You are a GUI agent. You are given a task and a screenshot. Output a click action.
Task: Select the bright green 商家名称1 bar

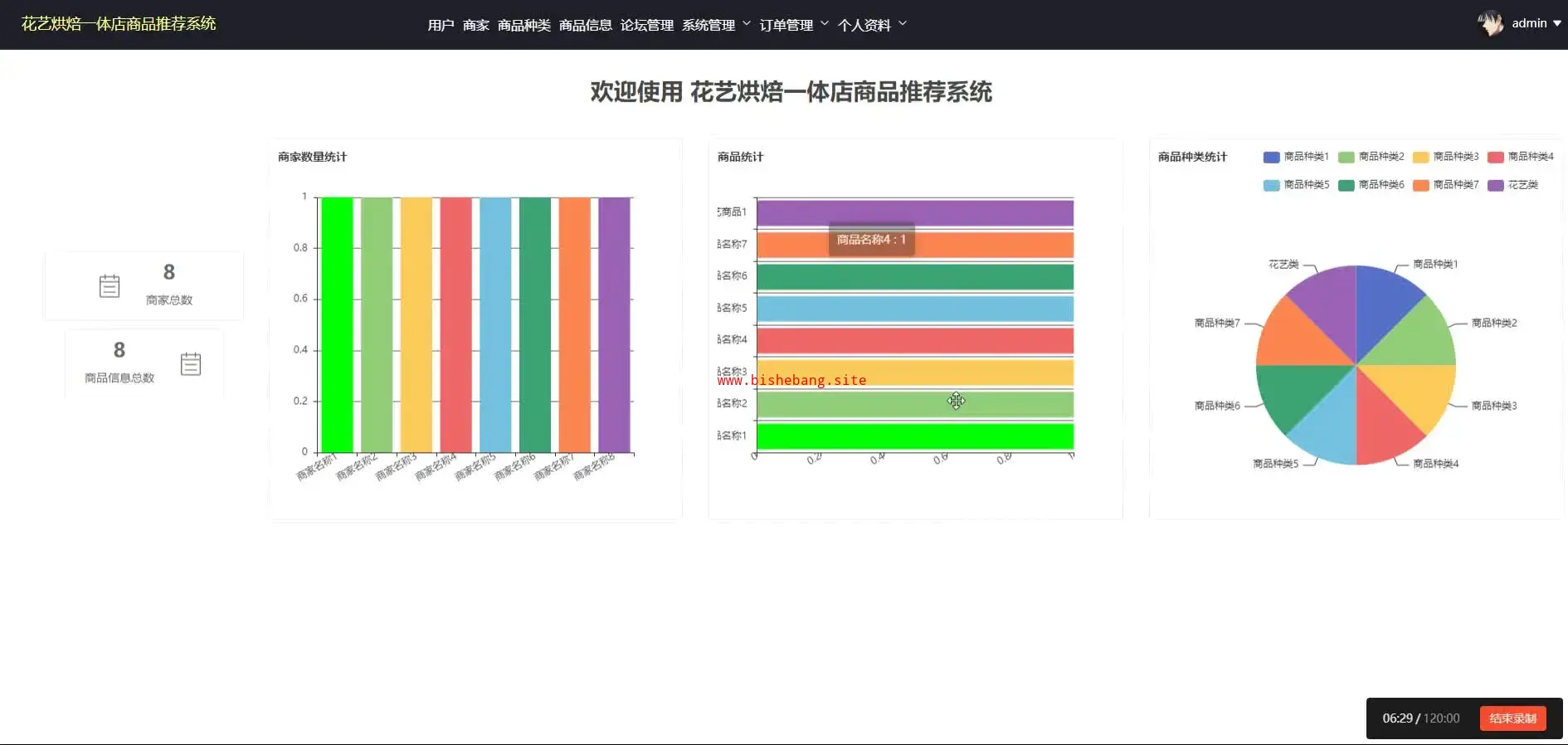(337, 324)
